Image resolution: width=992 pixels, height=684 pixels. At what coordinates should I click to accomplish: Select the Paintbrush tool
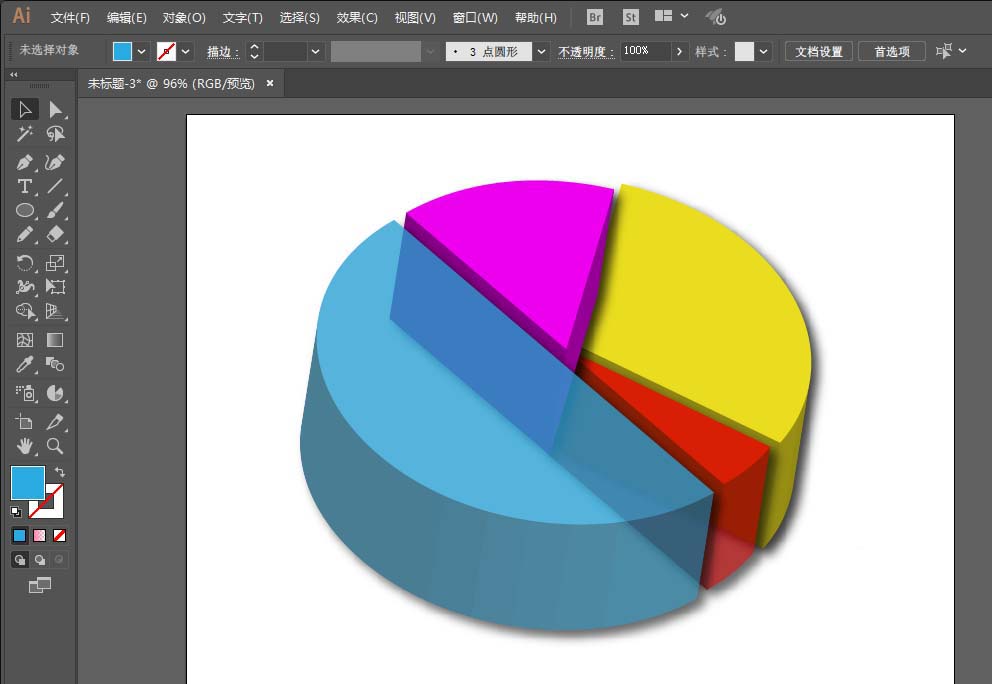(x=55, y=210)
